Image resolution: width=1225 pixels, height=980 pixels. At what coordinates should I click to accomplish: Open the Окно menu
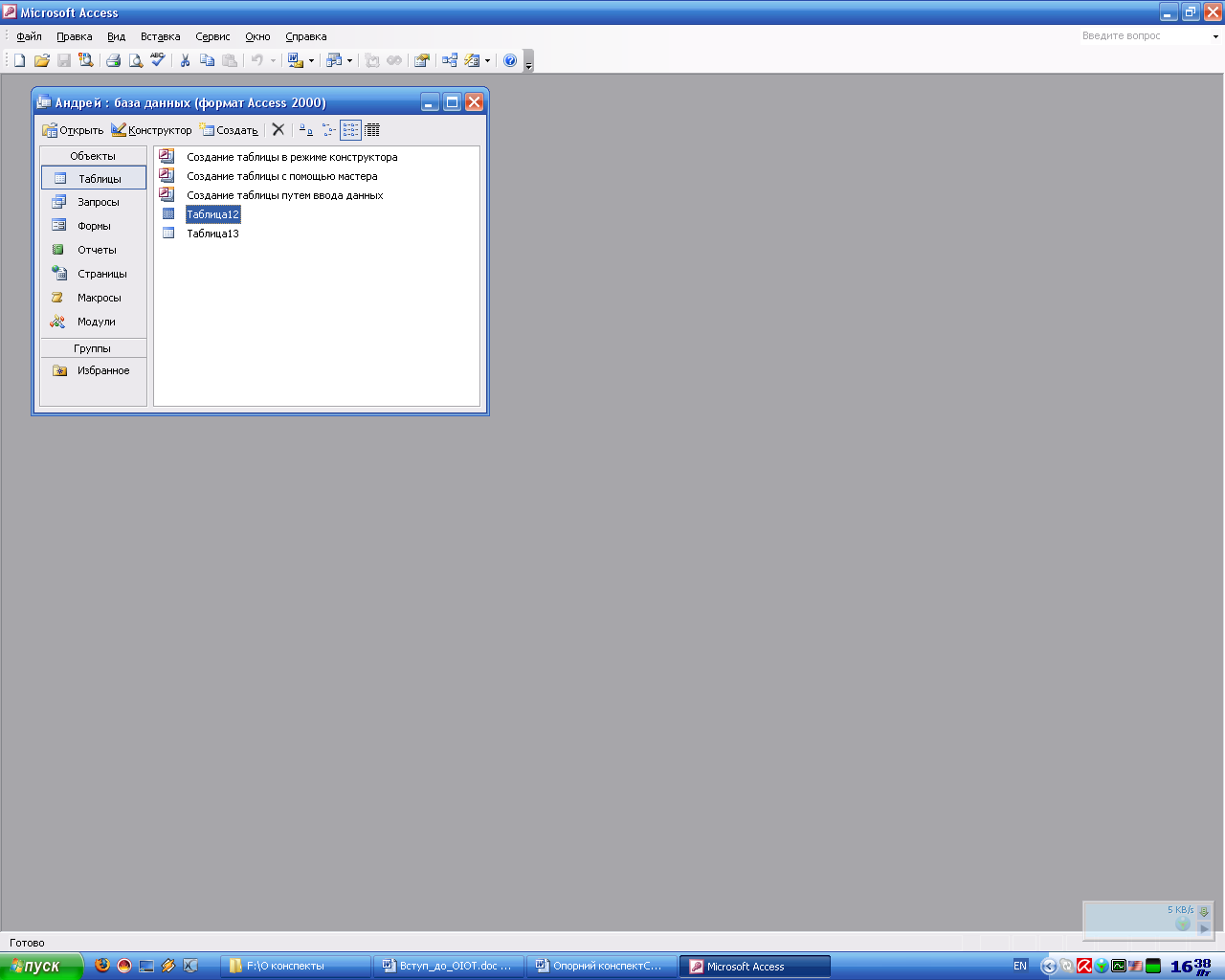257,36
